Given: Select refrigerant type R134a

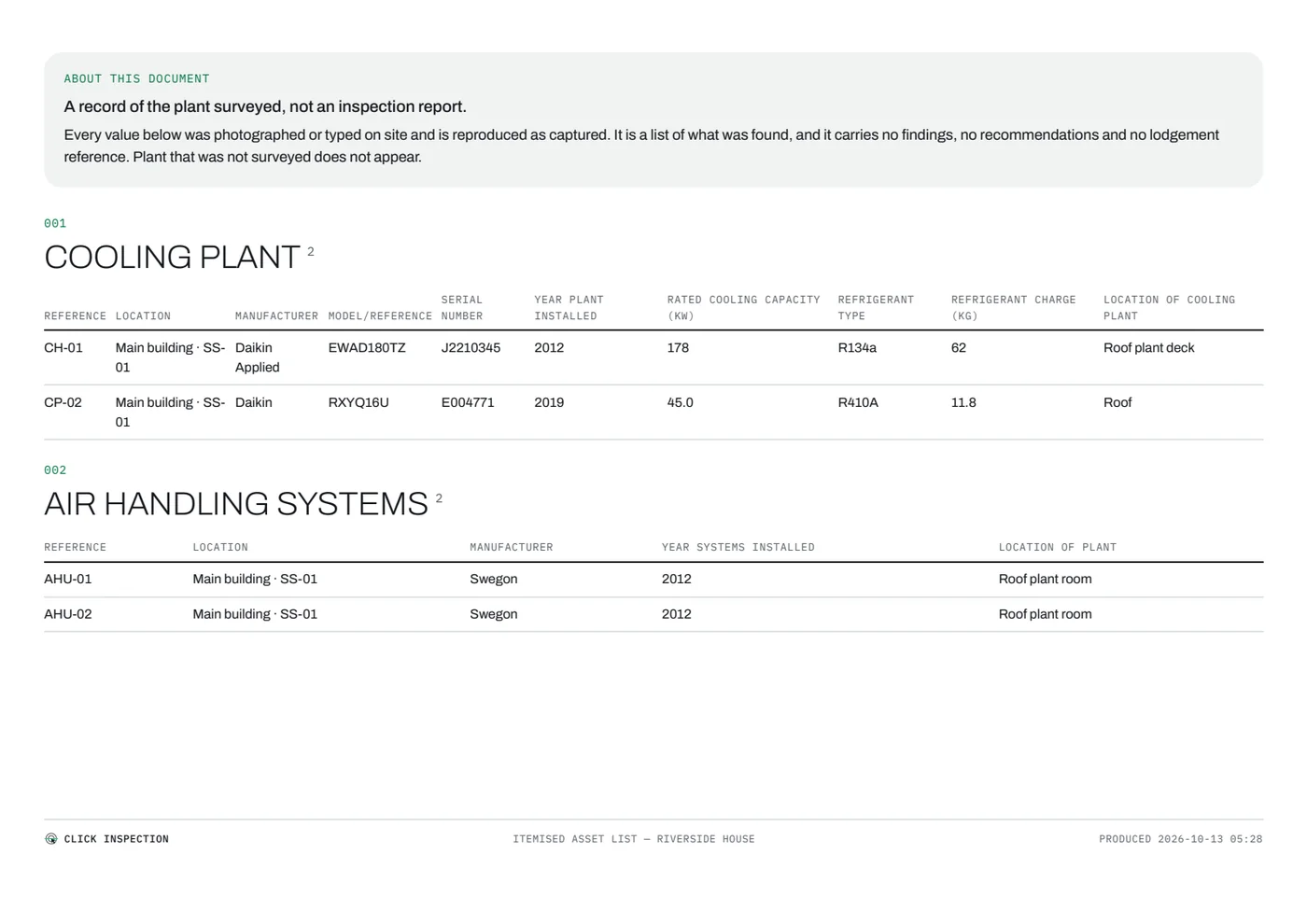Looking at the screenshot, I should click(x=857, y=348).
